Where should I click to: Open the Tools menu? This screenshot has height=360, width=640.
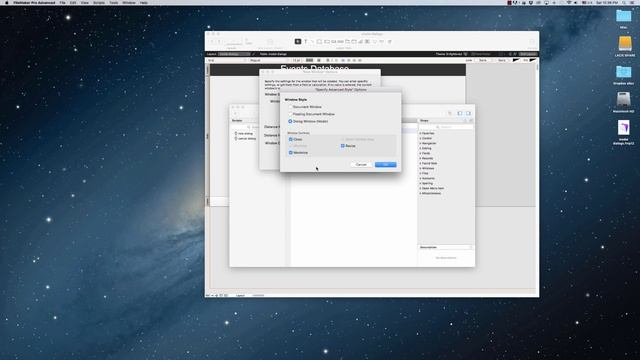click(x=113, y=2)
